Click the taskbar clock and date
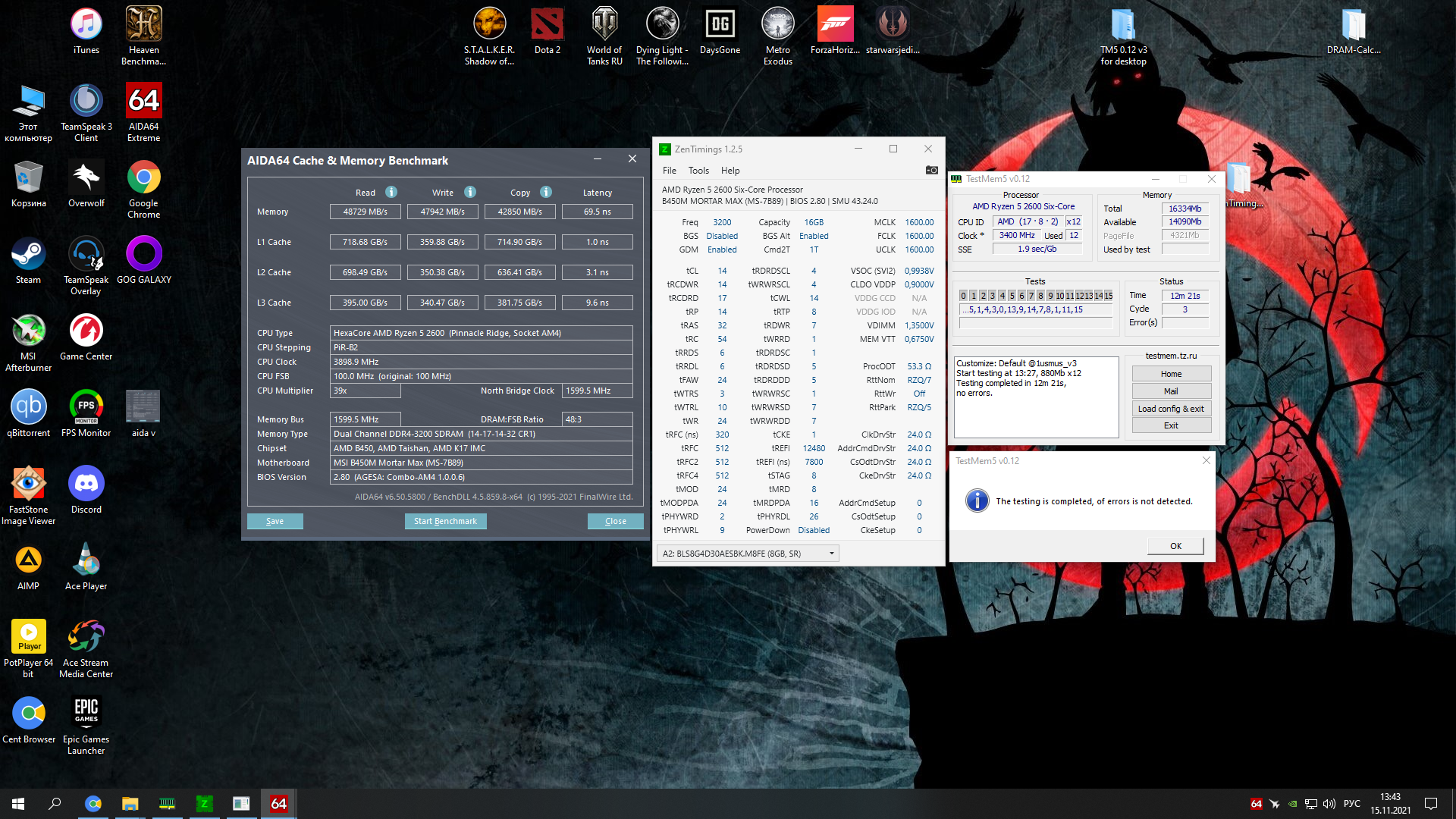Image resolution: width=1456 pixels, height=819 pixels. pyautogui.click(x=1389, y=803)
